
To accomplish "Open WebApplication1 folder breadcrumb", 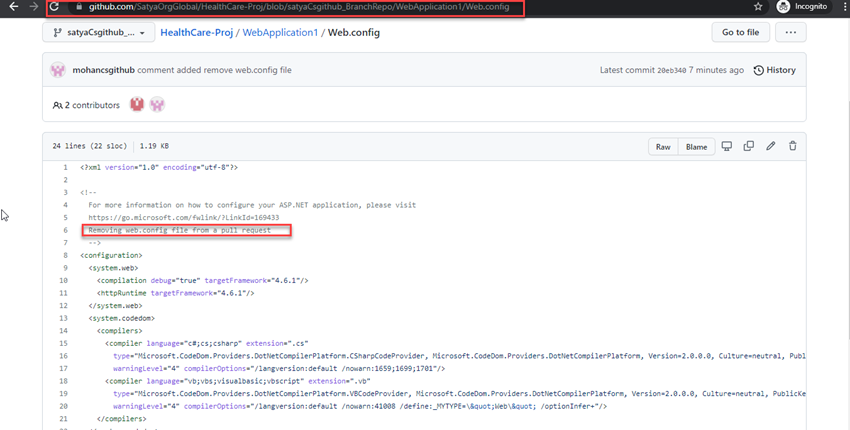I will tap(280, 33).
